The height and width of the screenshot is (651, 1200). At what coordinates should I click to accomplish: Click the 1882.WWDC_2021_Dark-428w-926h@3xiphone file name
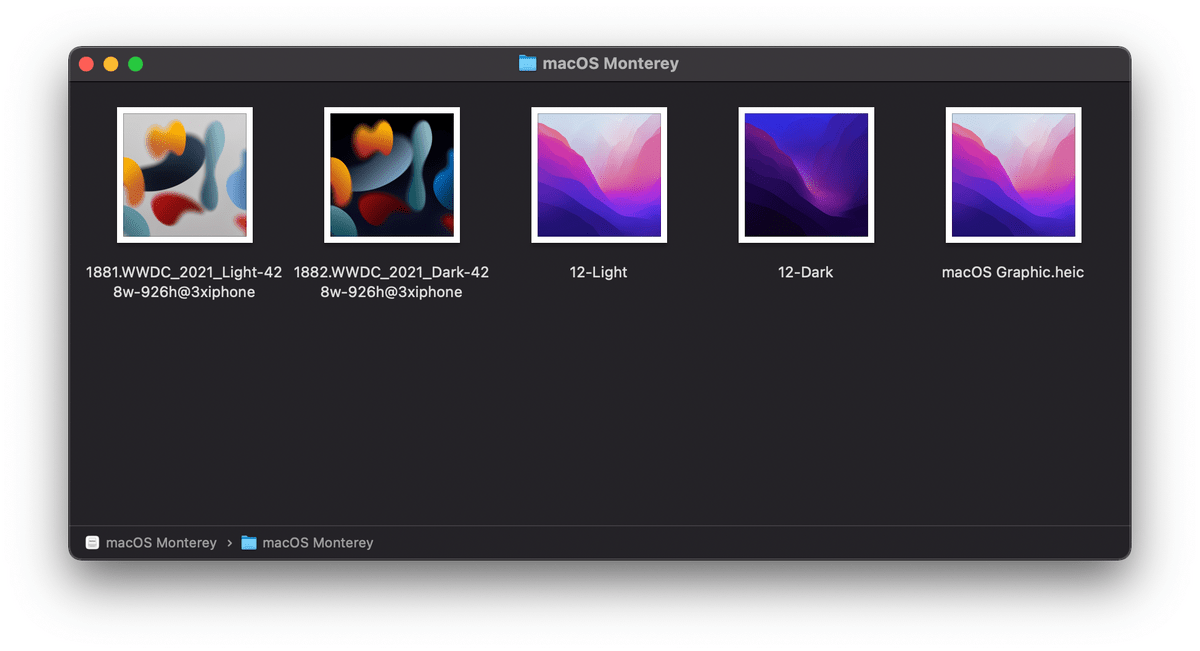pyautogui.click(x=392, y=282)
